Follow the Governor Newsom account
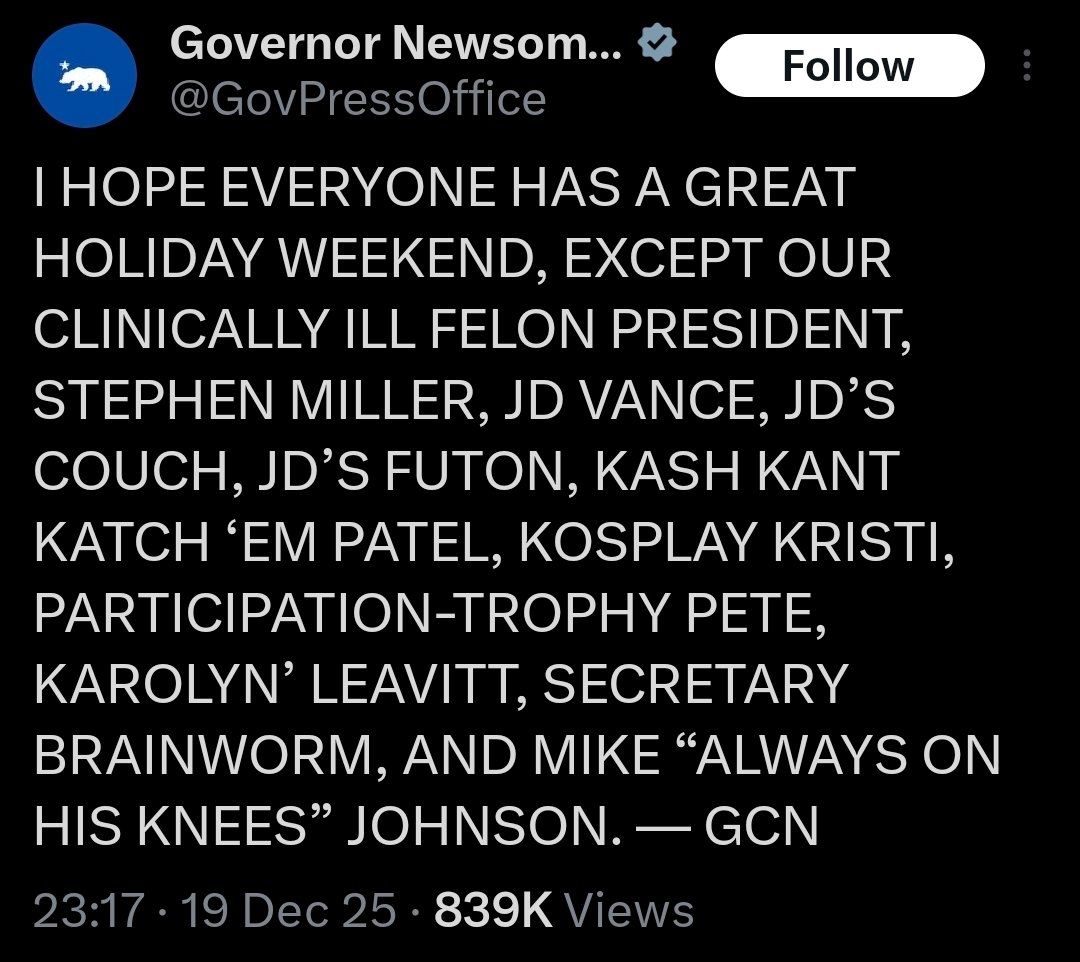Screen dimensions: 1080x962 848,66
